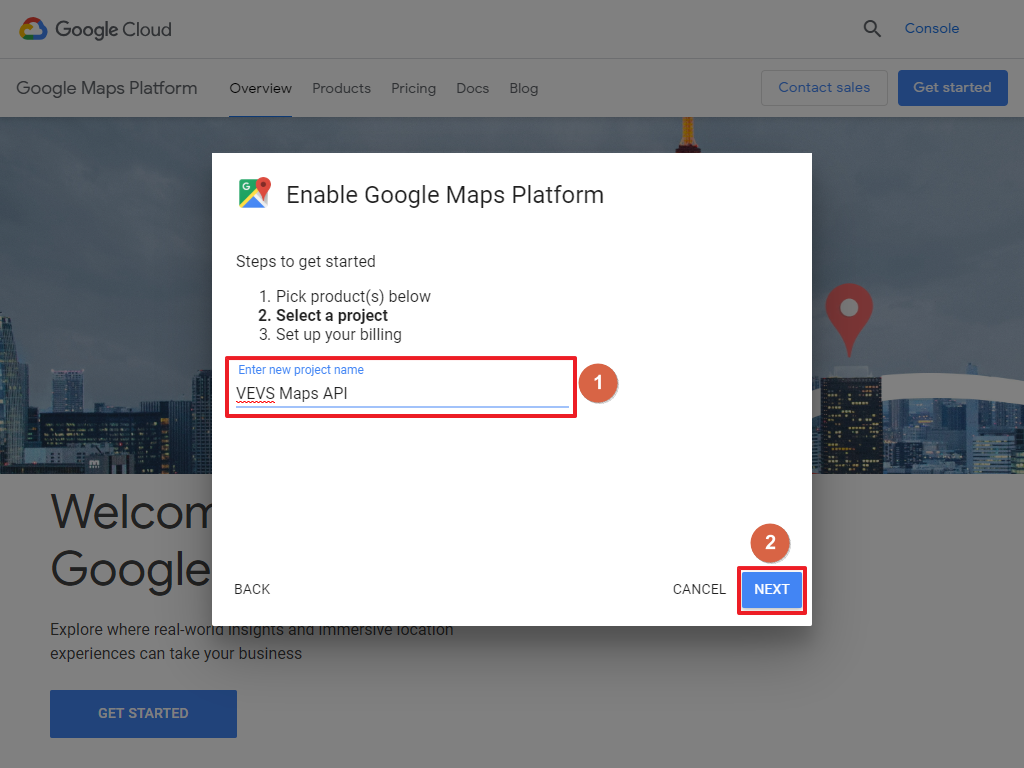
Task: Click CANCEL to dismiss the dialog
Action: point(699,589)
